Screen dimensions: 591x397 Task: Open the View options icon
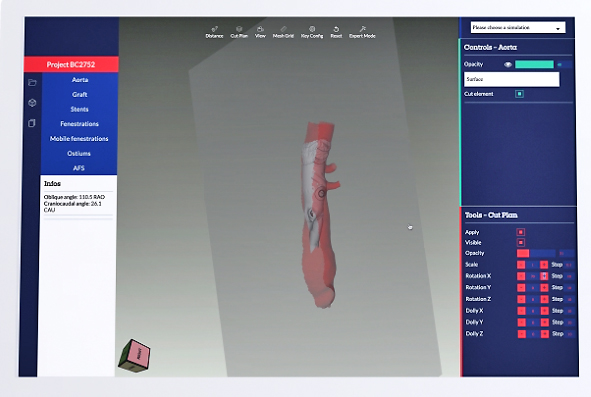[x=260, y=32]
